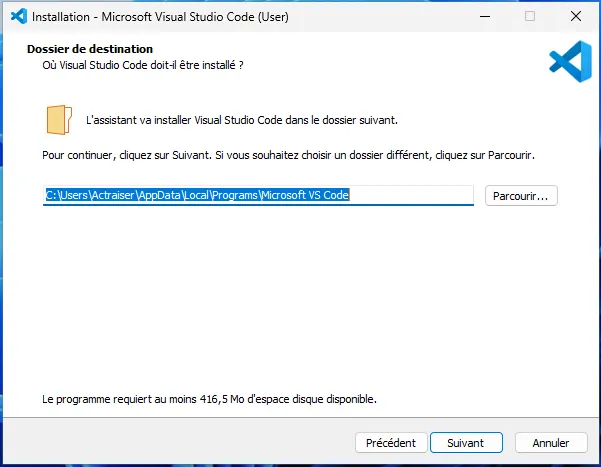Viewport: 601px width, 467px height.
Task: Click the large blue VS Code logo
Action: tap(570, 61)
